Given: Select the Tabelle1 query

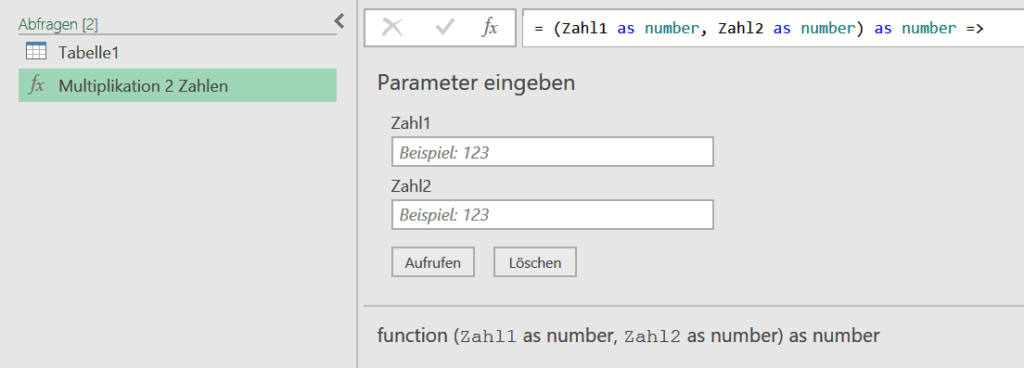Looking at the screenshot, I should [x=177, y=52].
